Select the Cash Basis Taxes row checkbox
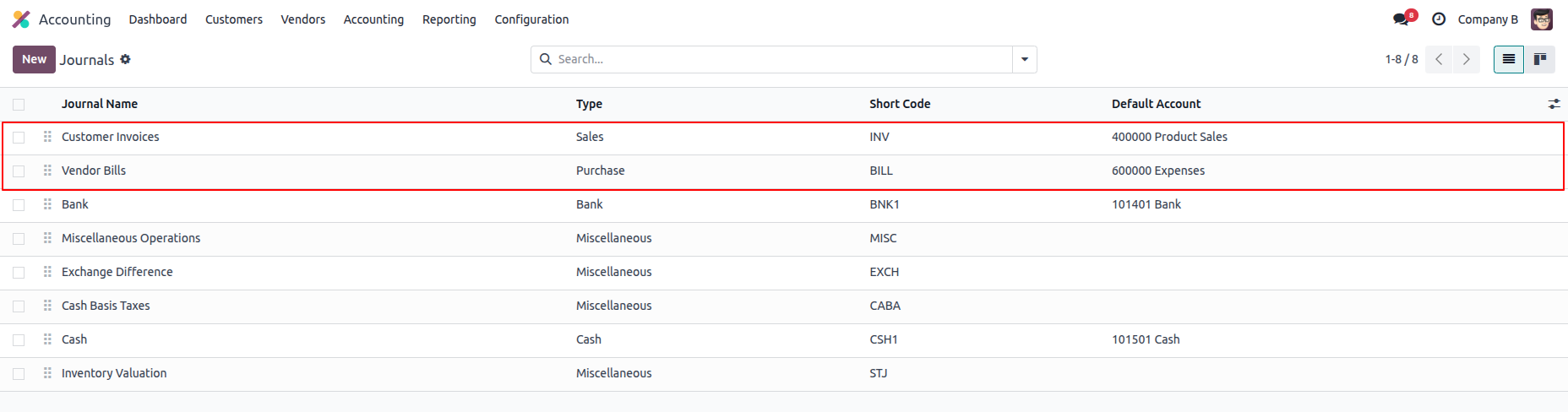Screen dimensions: 1568x412 click(x=19, y=306)
